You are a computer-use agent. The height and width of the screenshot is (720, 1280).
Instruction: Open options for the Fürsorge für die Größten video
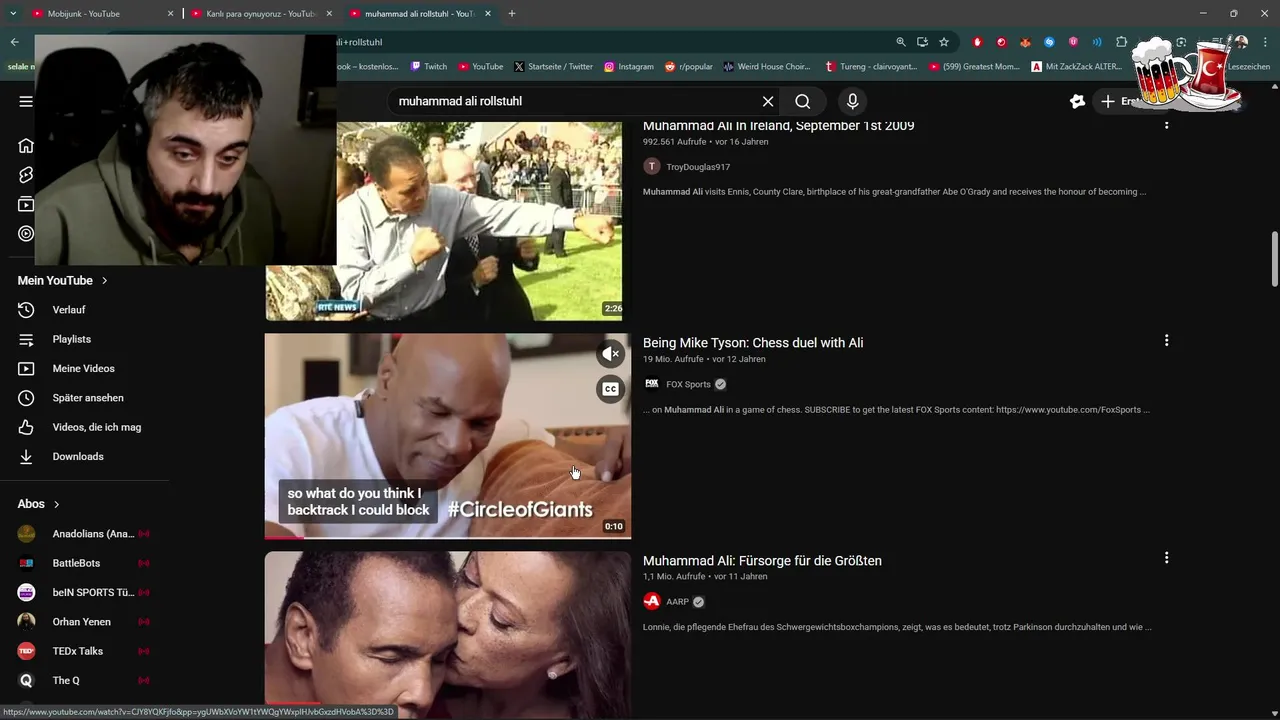tap(1166, 558)
